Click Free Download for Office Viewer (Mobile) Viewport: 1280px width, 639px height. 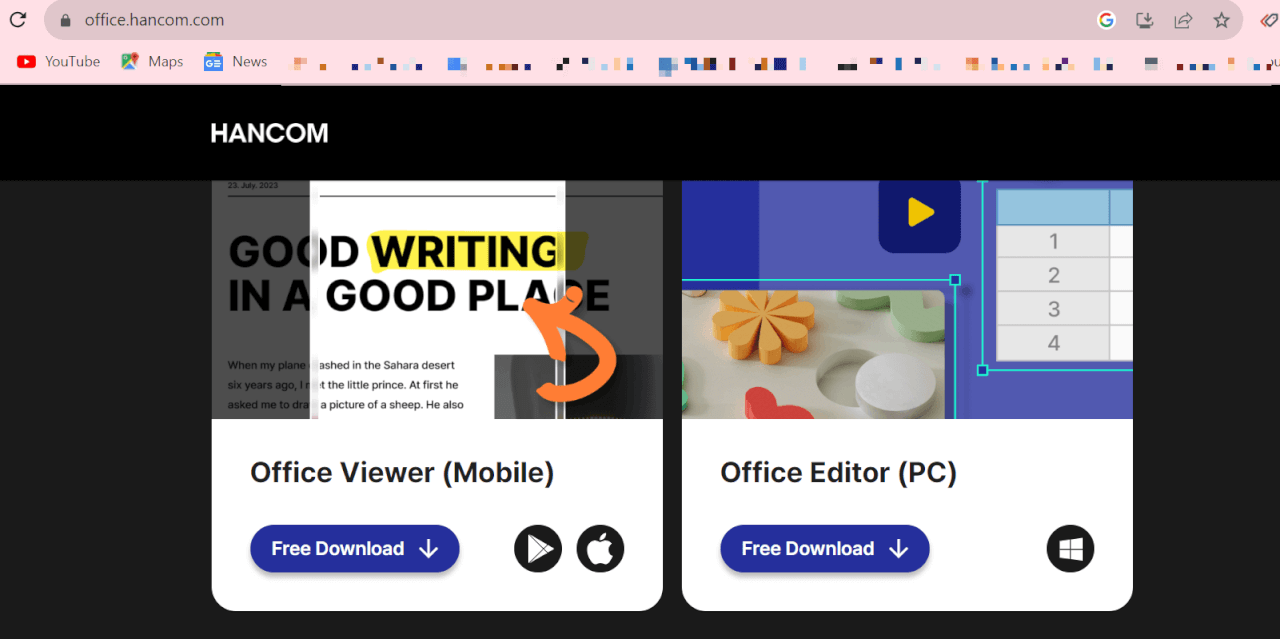point(354,548)
